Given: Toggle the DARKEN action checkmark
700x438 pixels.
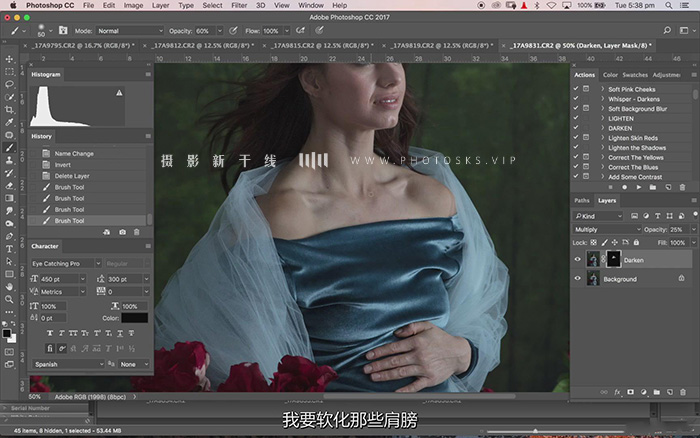Looking at the screenshot, I should (x=576, y=128).
